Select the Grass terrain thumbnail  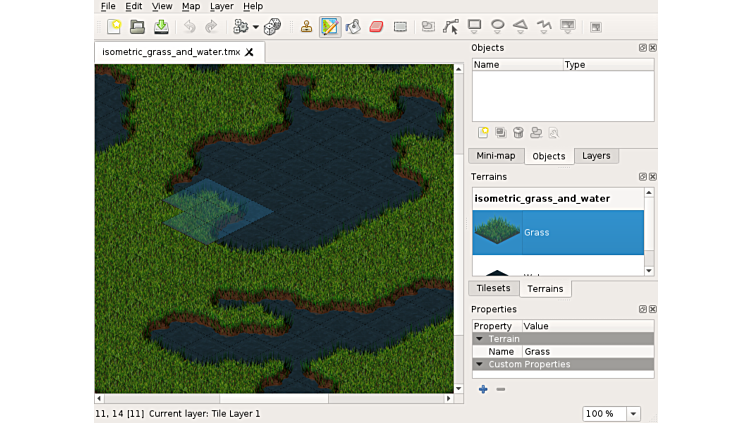497,232
